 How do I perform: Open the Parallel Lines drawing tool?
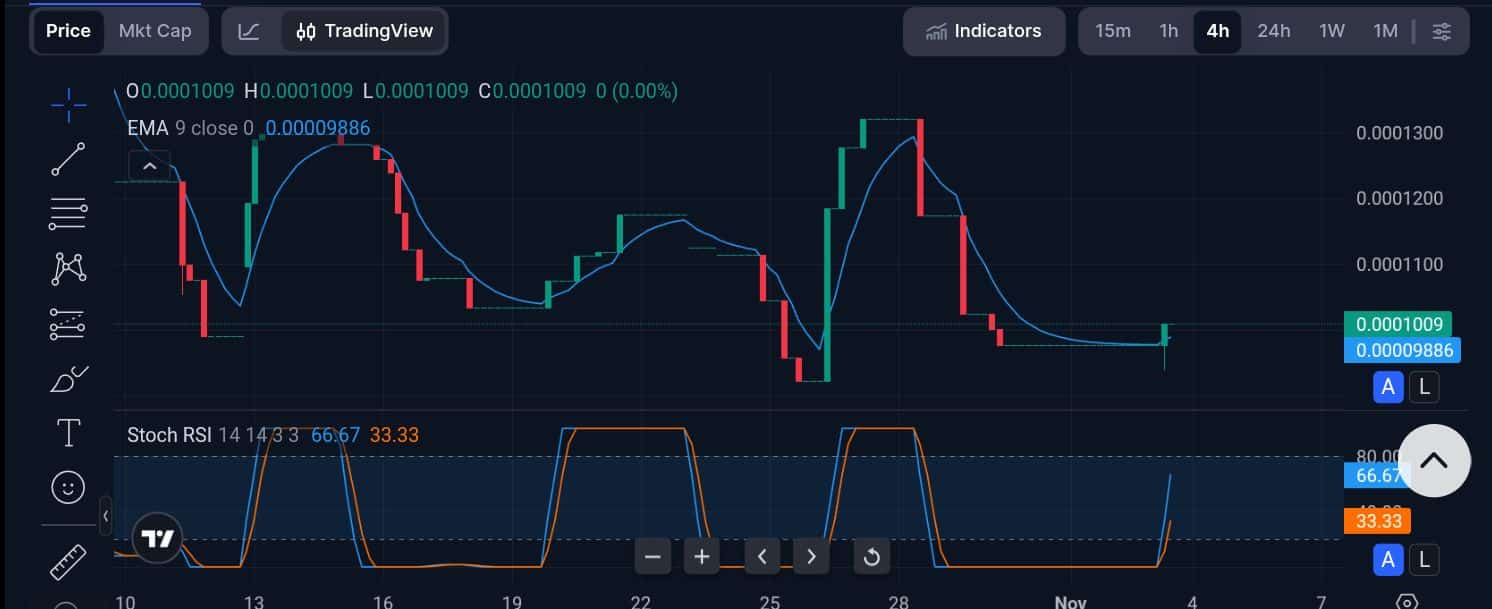(68, 214)
